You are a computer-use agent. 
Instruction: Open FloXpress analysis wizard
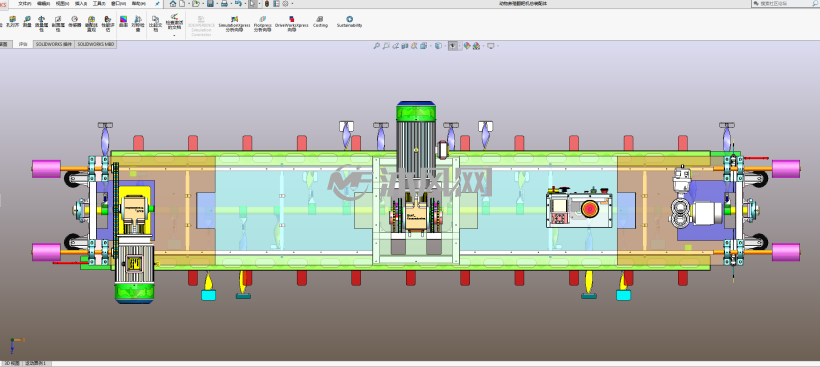pyautogui.click(x=263, y=24)
